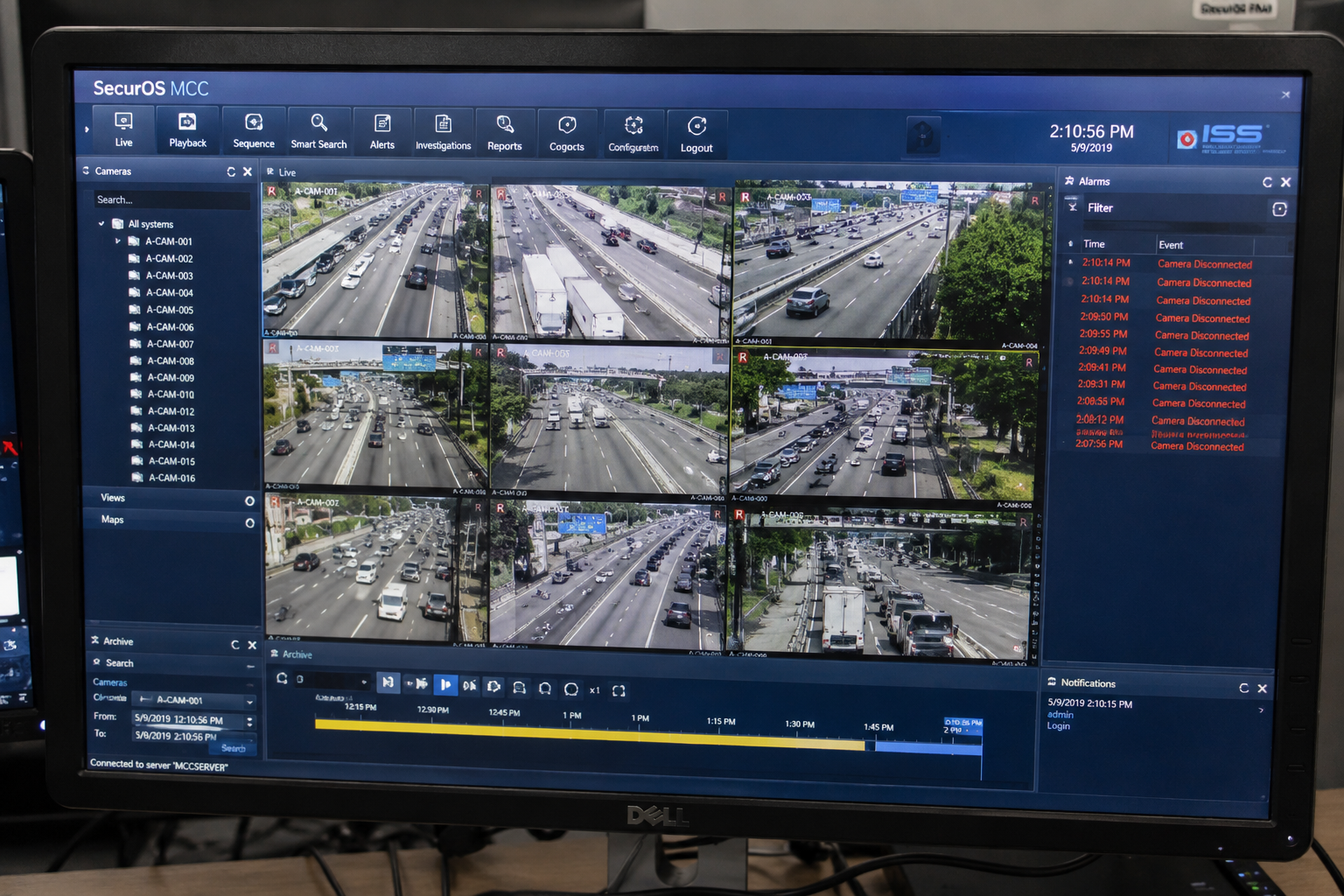Open the Alerts section

tap(382, 133)
